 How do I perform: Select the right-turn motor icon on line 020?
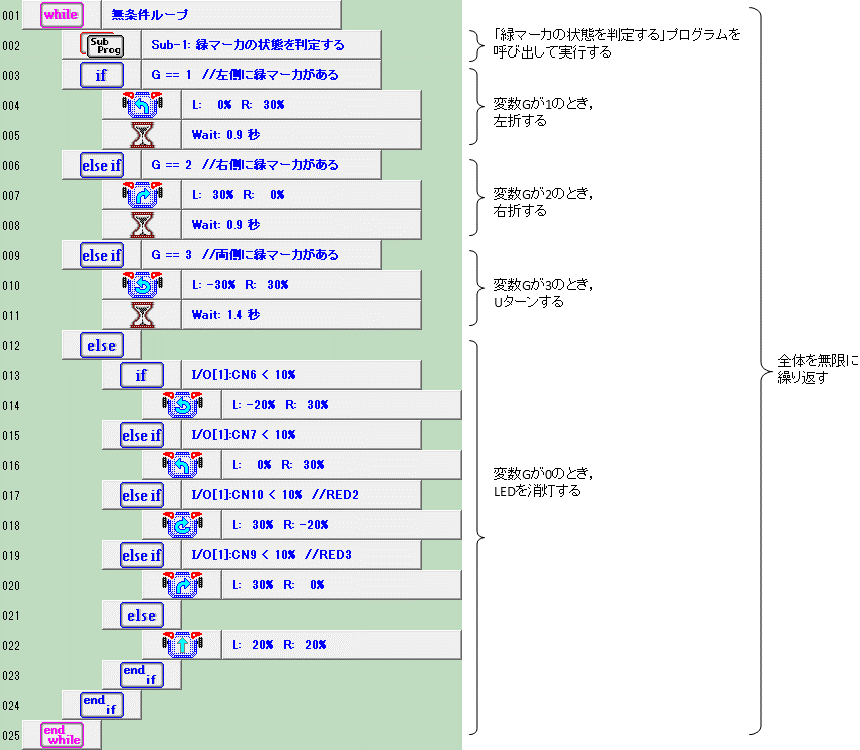pyautogui.click(x=182, y=585)
